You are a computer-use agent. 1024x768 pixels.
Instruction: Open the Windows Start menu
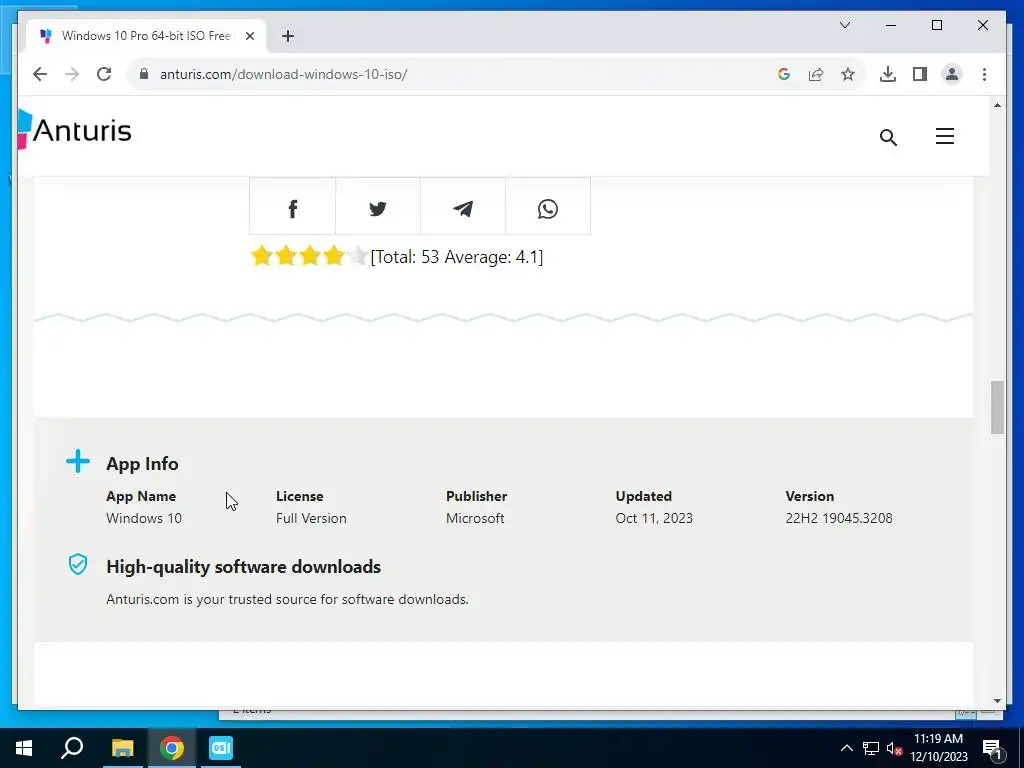tap(24, 748)
